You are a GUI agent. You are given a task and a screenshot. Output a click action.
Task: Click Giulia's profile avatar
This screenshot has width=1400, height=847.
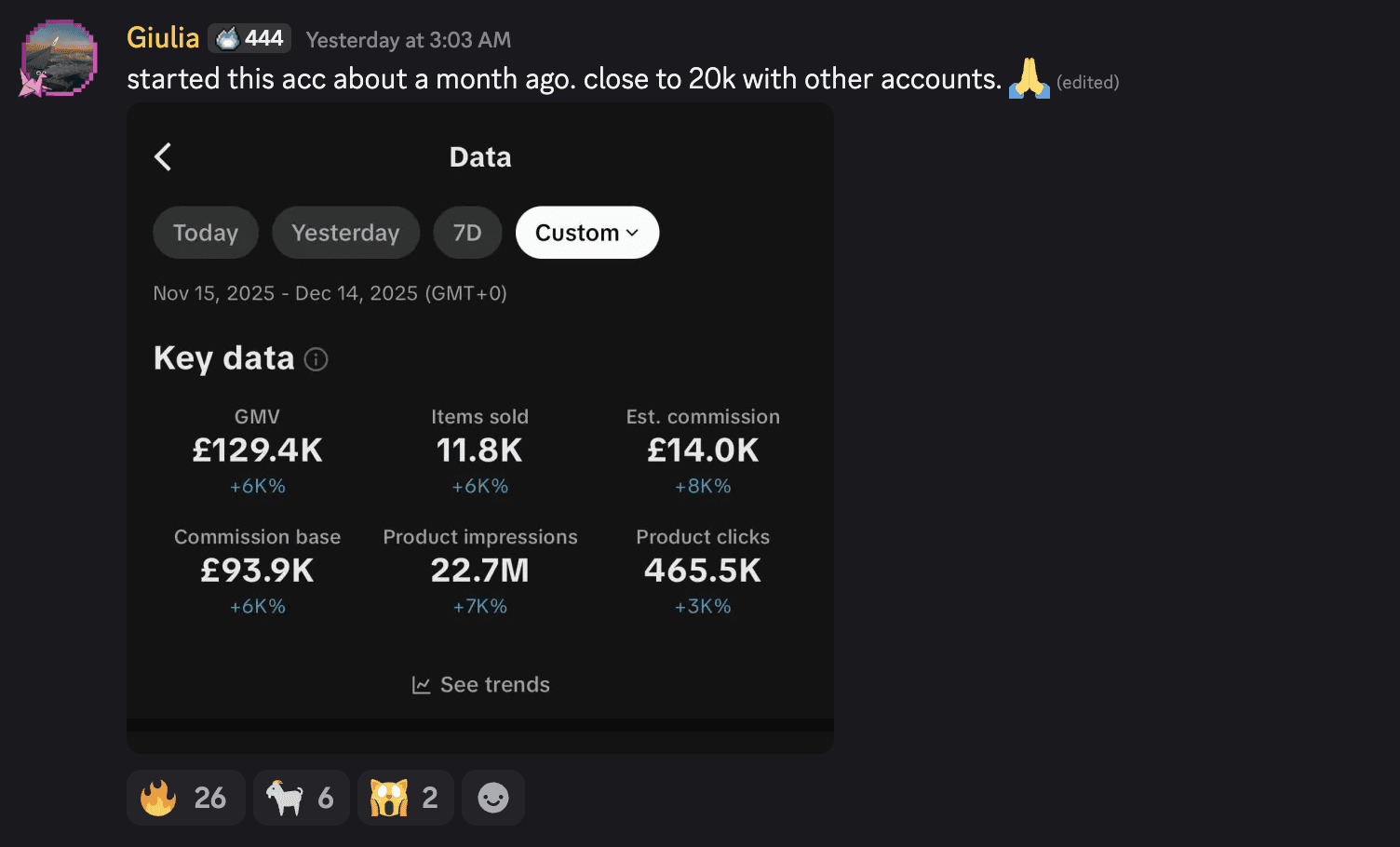60,58
